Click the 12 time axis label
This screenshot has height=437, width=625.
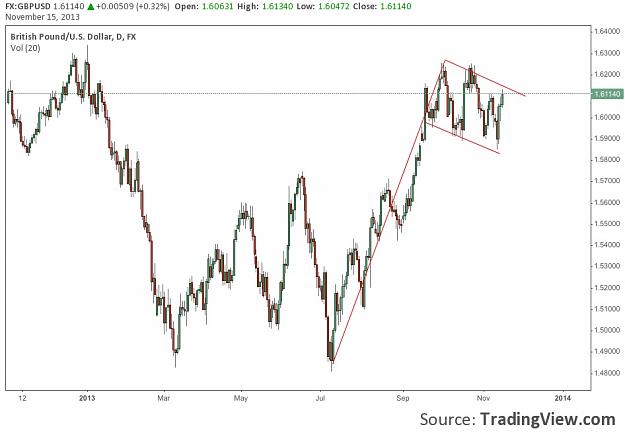coord(23,398)
